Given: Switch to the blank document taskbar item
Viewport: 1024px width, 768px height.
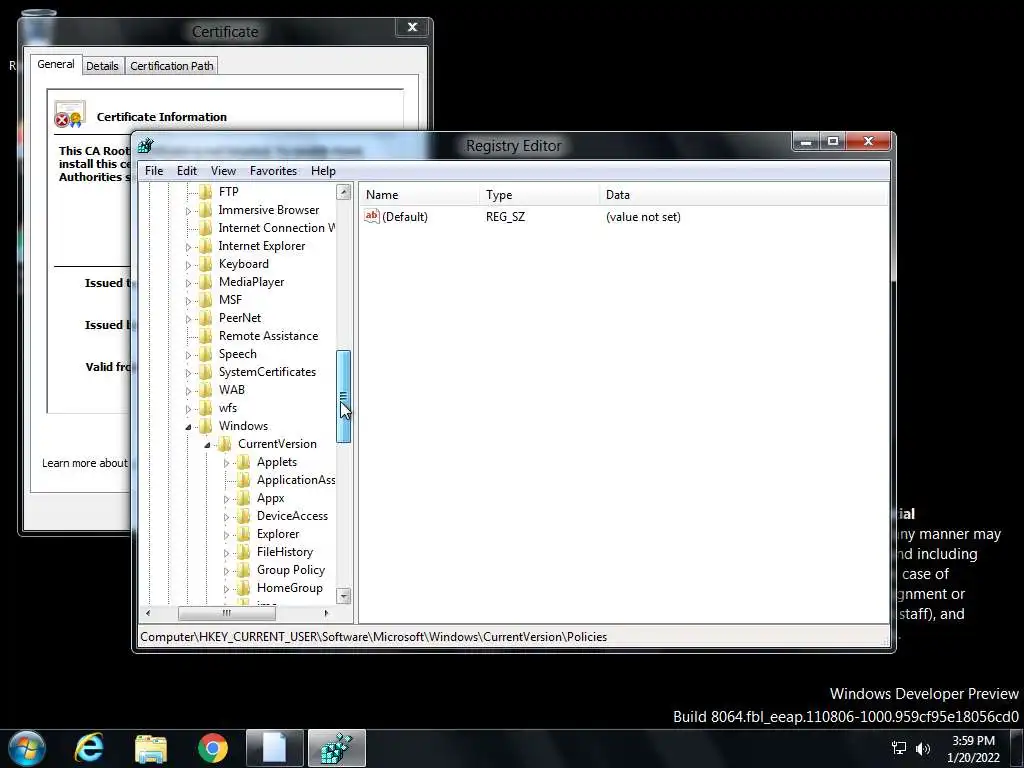Looking at the screenshot, I should pyautogui.click(x=275, y=748).
